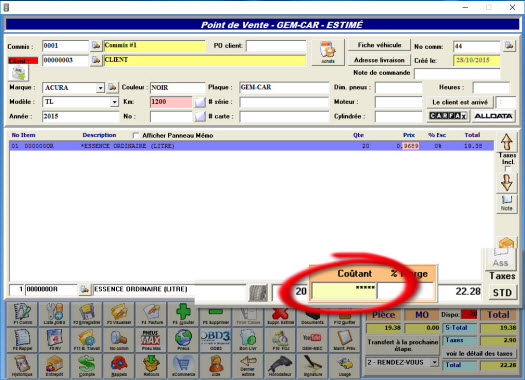Open the Pneu Max tool
Viewport: 525px width, 380px height.
point(151,339)
